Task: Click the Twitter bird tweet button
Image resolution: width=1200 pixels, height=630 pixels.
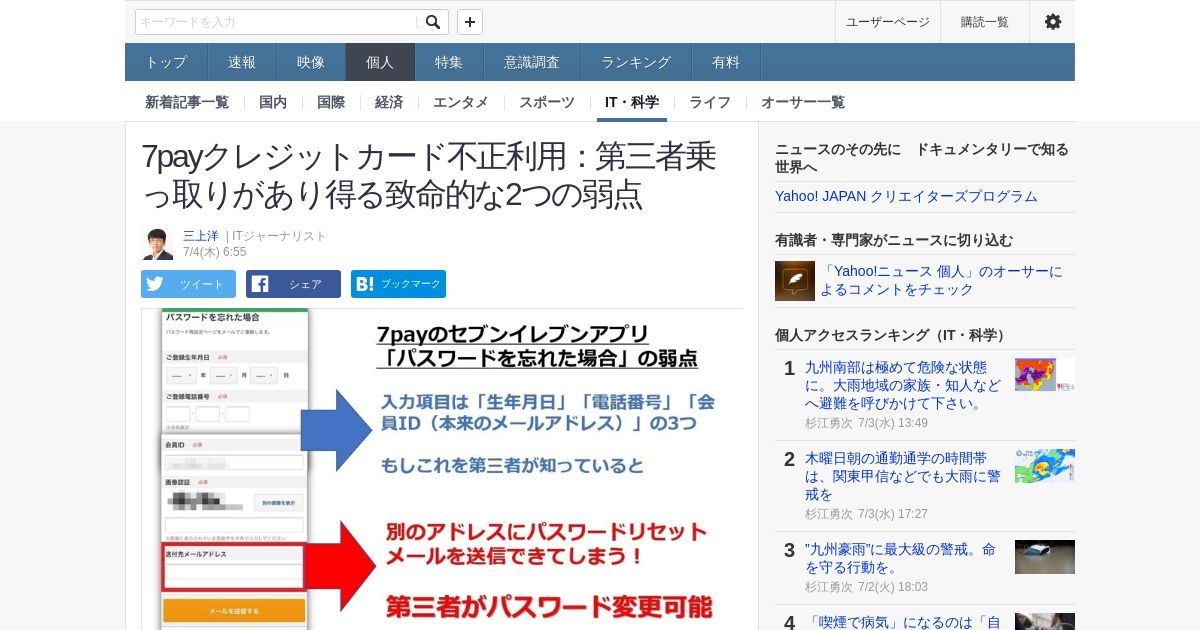Action: click(x=188, y=284)
